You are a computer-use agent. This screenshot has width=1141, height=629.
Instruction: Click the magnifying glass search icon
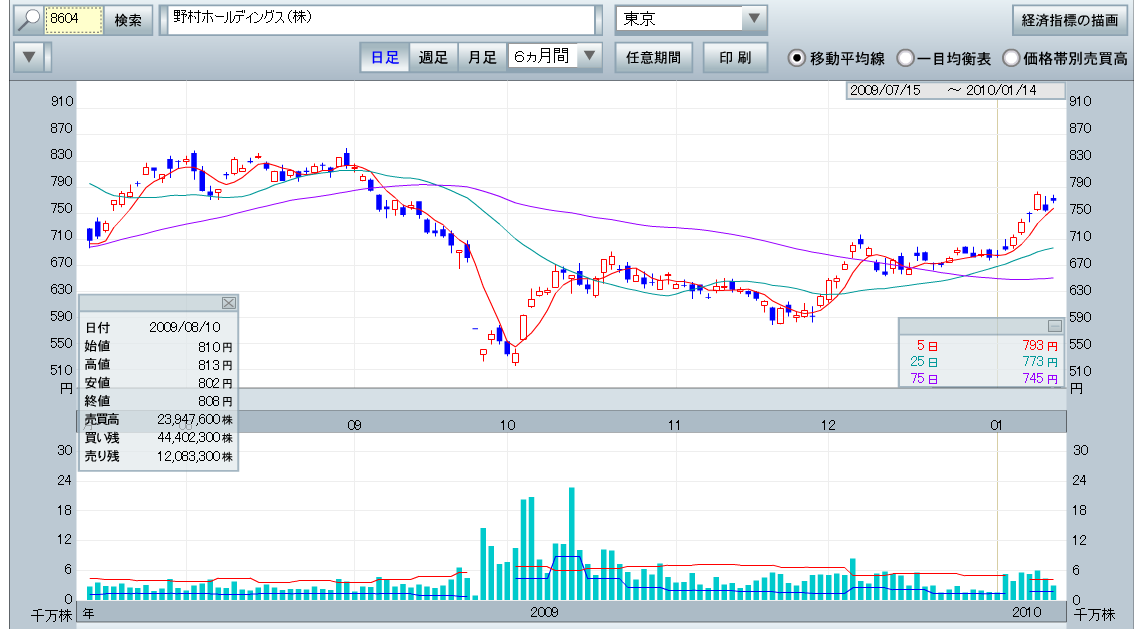click(x=30, y=20)
